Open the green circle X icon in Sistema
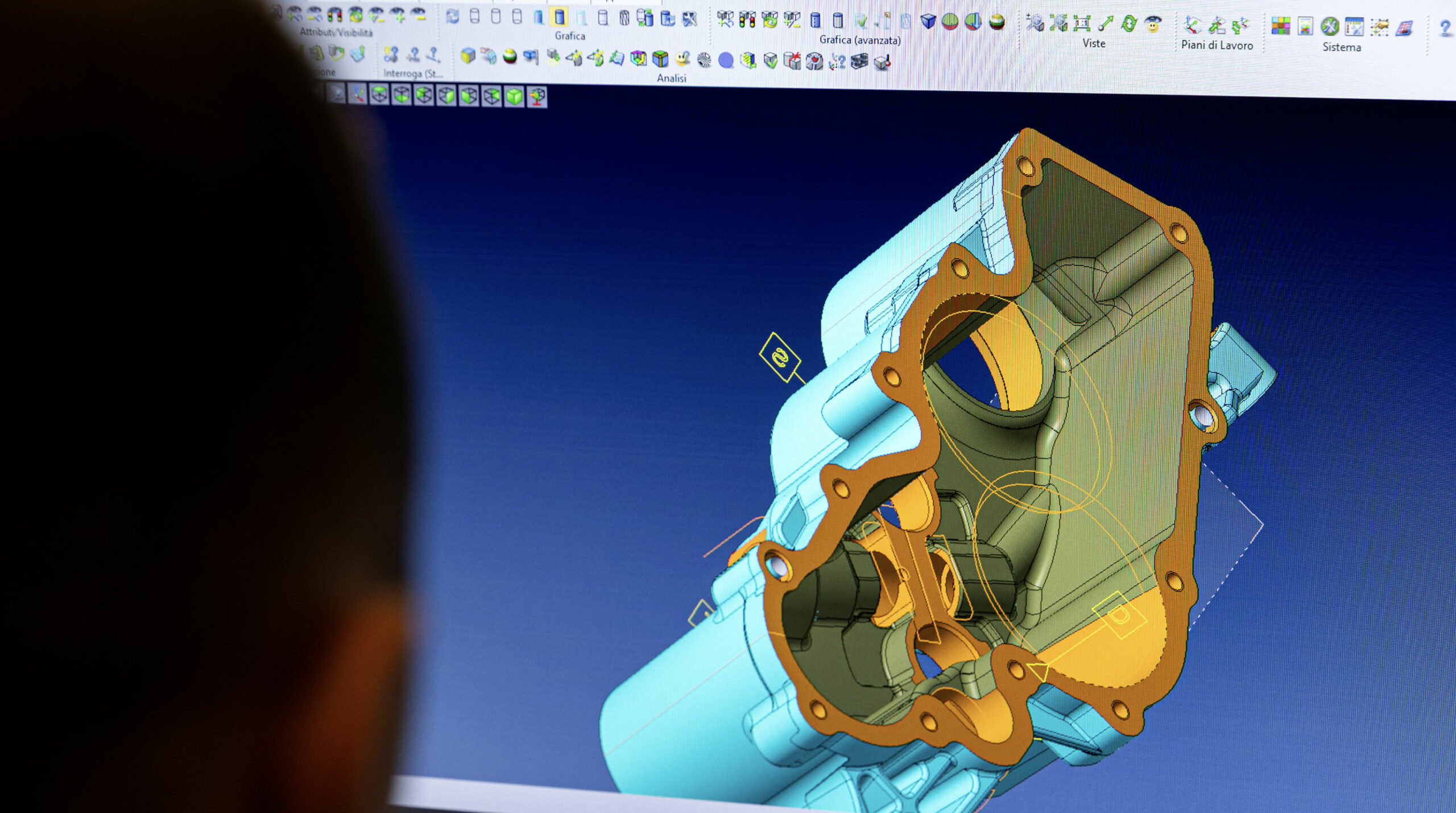The height and width of the screenshot is (813, 1456). click(1330, 26)
